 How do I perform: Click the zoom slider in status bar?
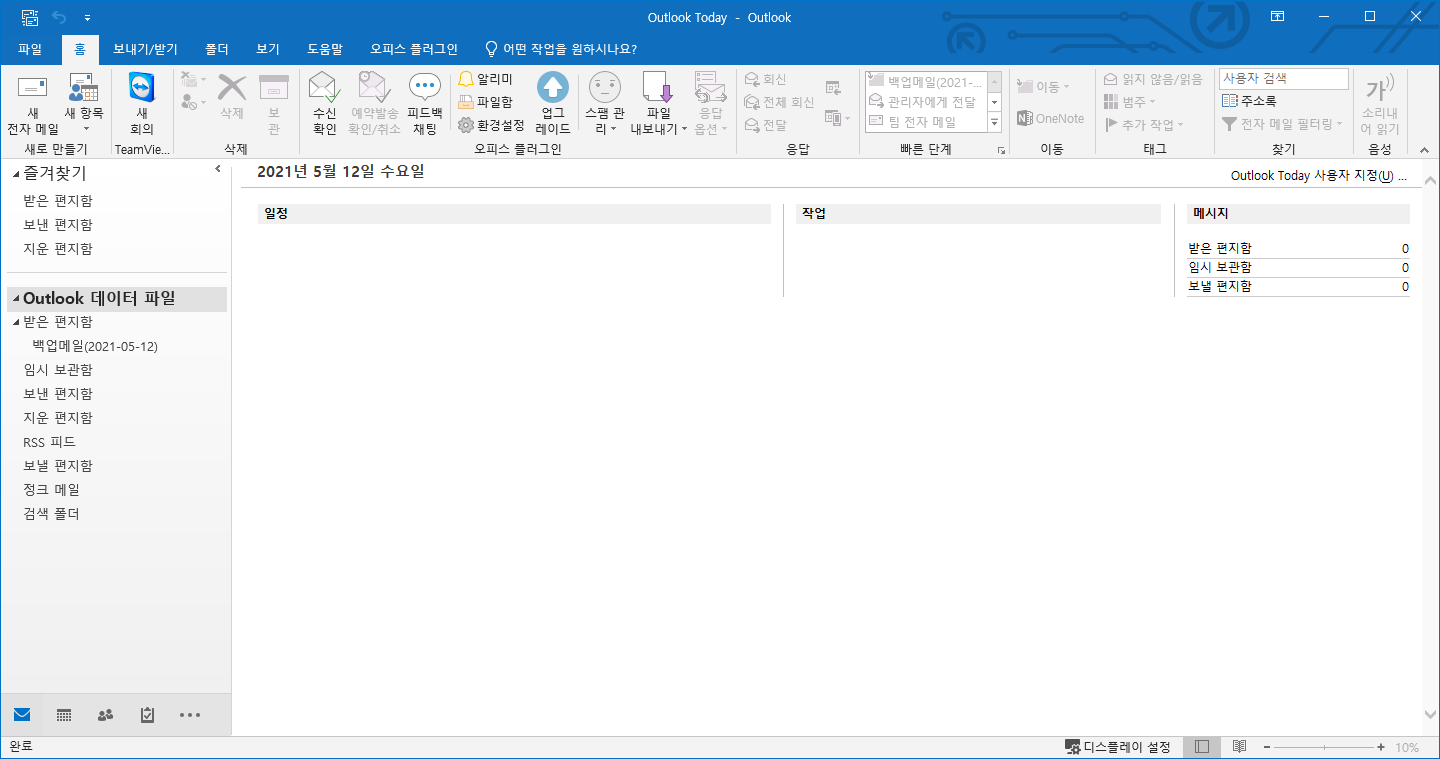tap(1324, 747)
